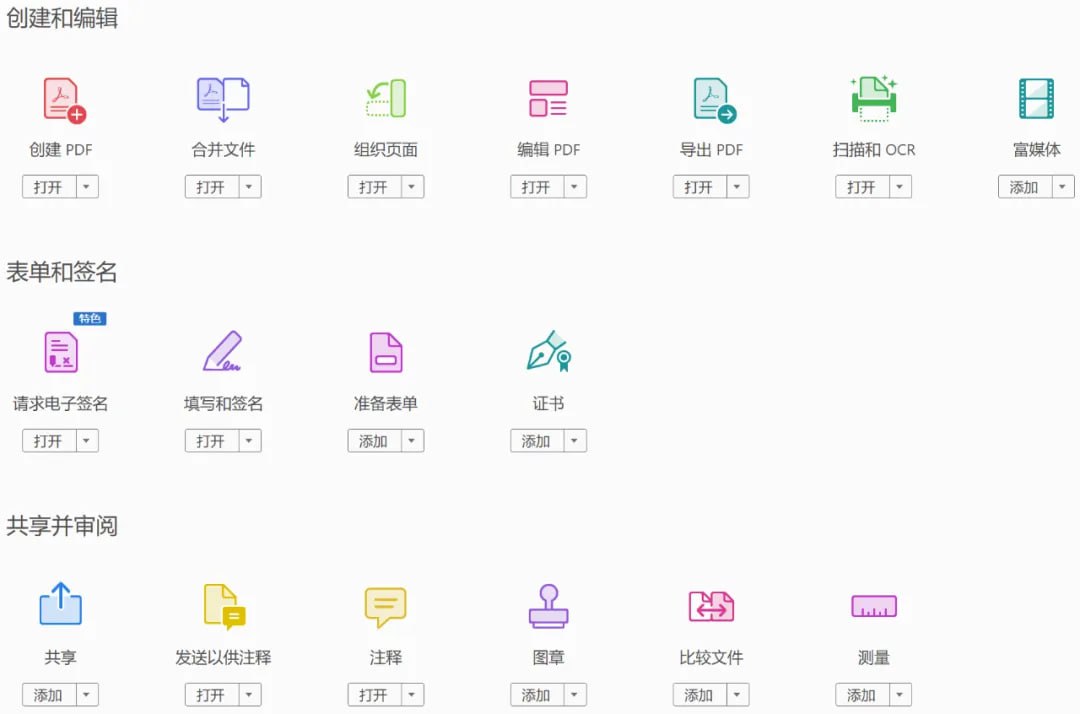Click 打开 button under 请求电子签名
1080x714 pixels.
[49, 441]
